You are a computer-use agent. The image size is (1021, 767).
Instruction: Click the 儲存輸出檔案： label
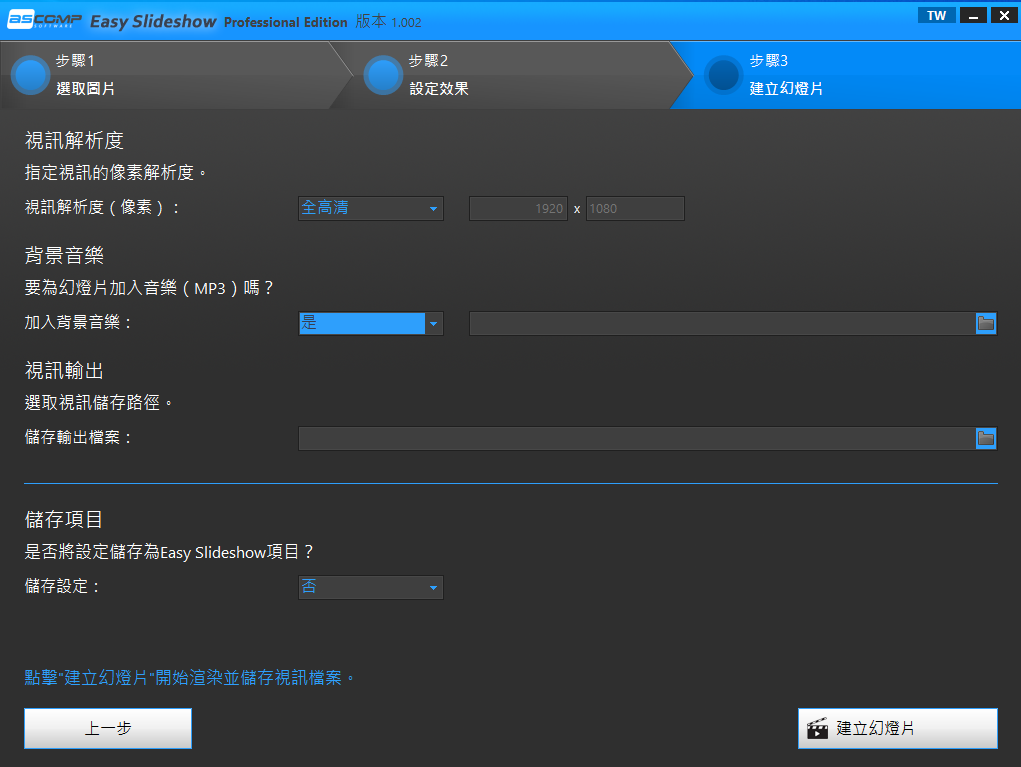pyautogui.click(x=79, y=438)
